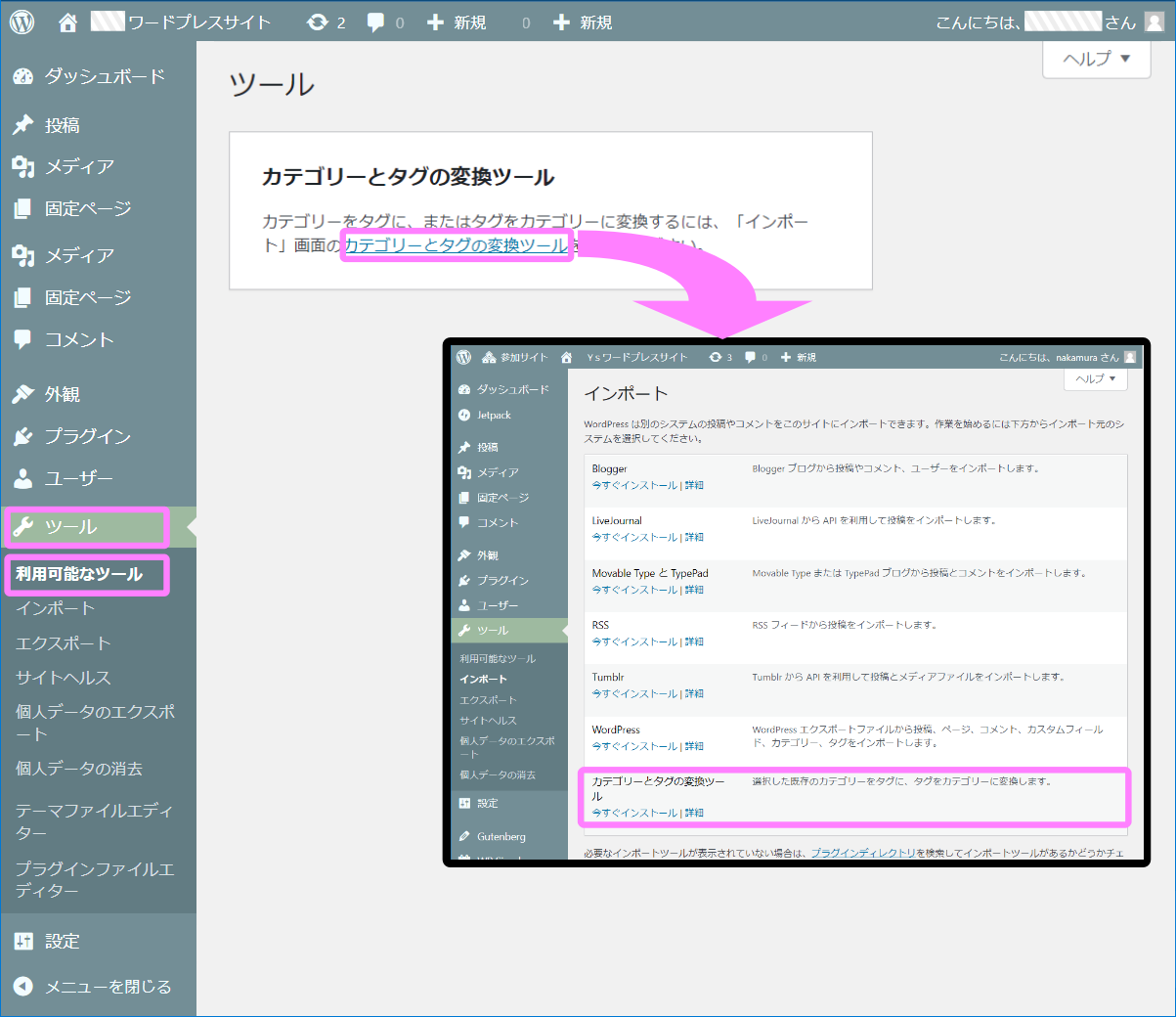The height and width of the screenshot is (1017, 1176).
Task: Click the プラグイン plugin icon
Action: (24, 436)
